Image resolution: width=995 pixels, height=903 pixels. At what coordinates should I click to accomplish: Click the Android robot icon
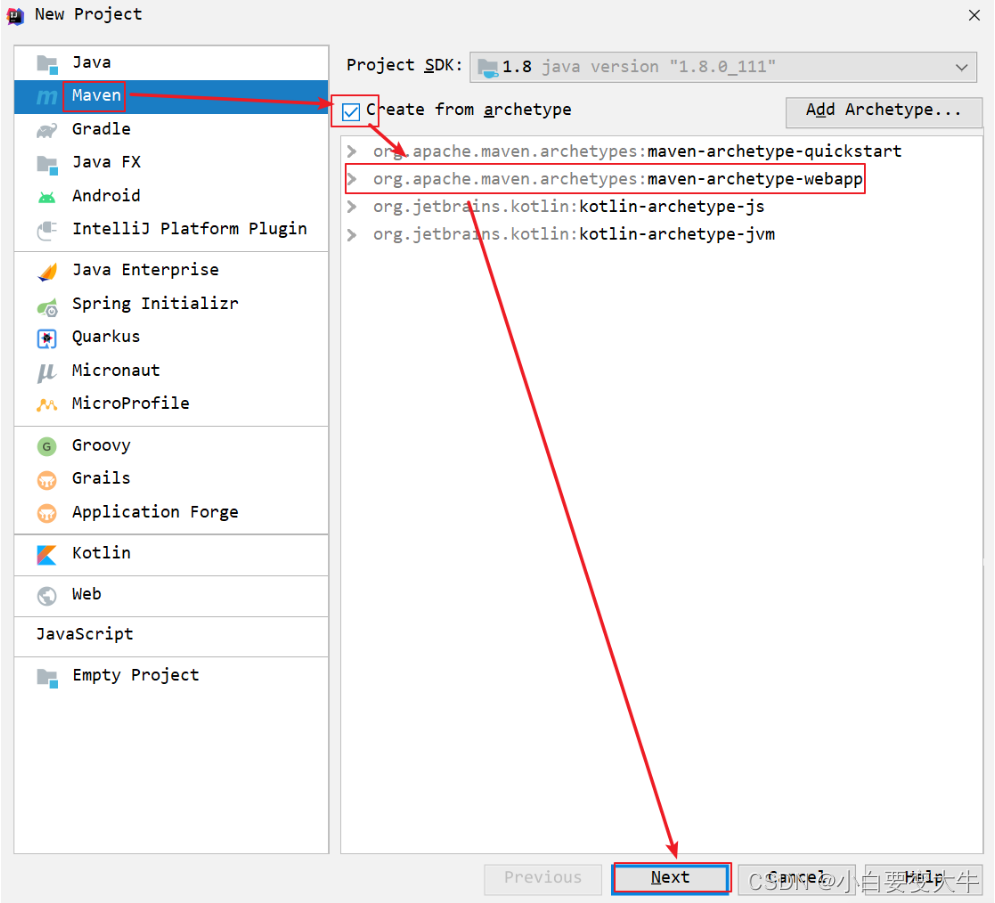click(47, 195)
